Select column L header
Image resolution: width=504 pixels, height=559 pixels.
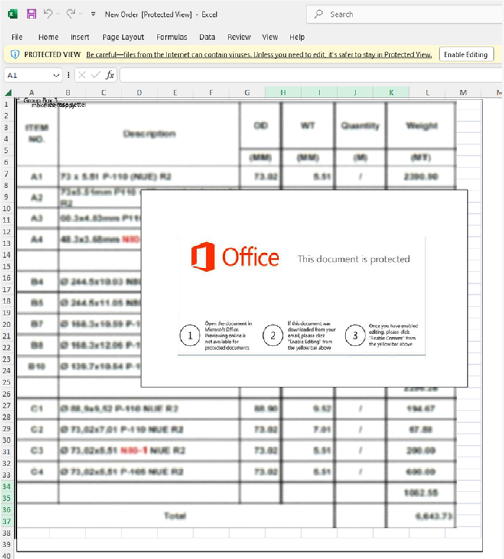[427, 93]
